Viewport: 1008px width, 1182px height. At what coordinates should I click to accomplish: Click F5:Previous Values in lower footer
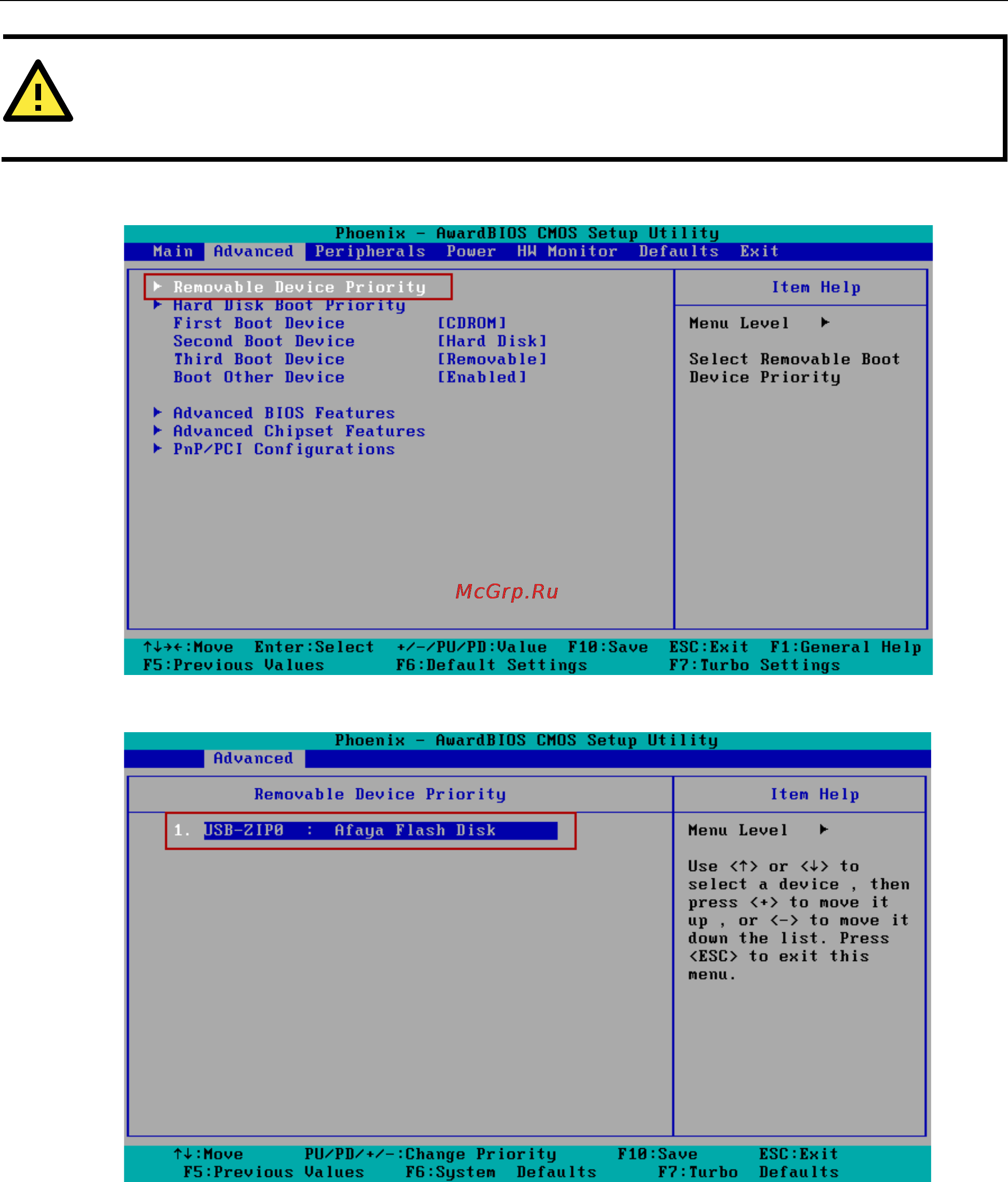(273, 1172)
